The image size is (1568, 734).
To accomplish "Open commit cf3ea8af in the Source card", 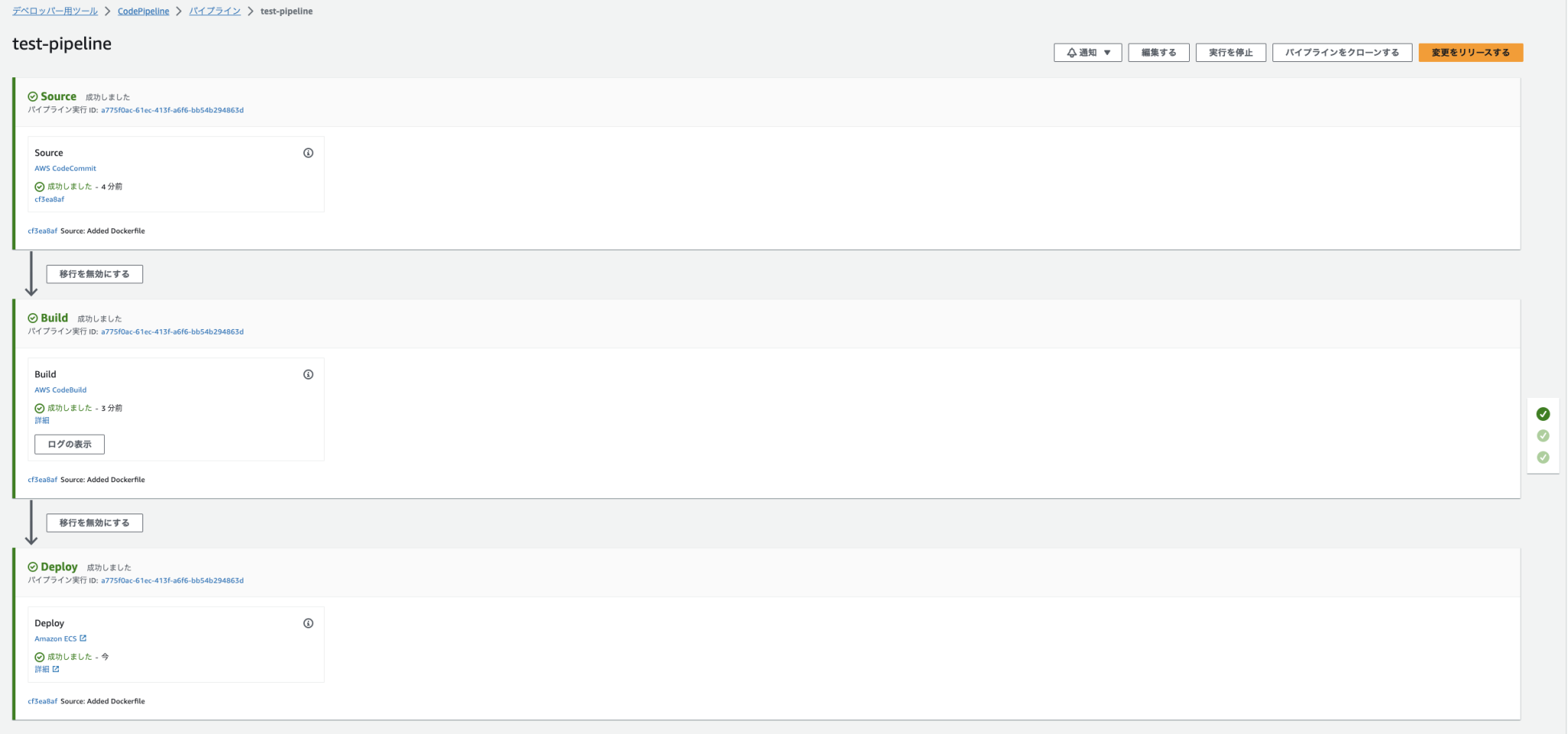I will 47,199.
